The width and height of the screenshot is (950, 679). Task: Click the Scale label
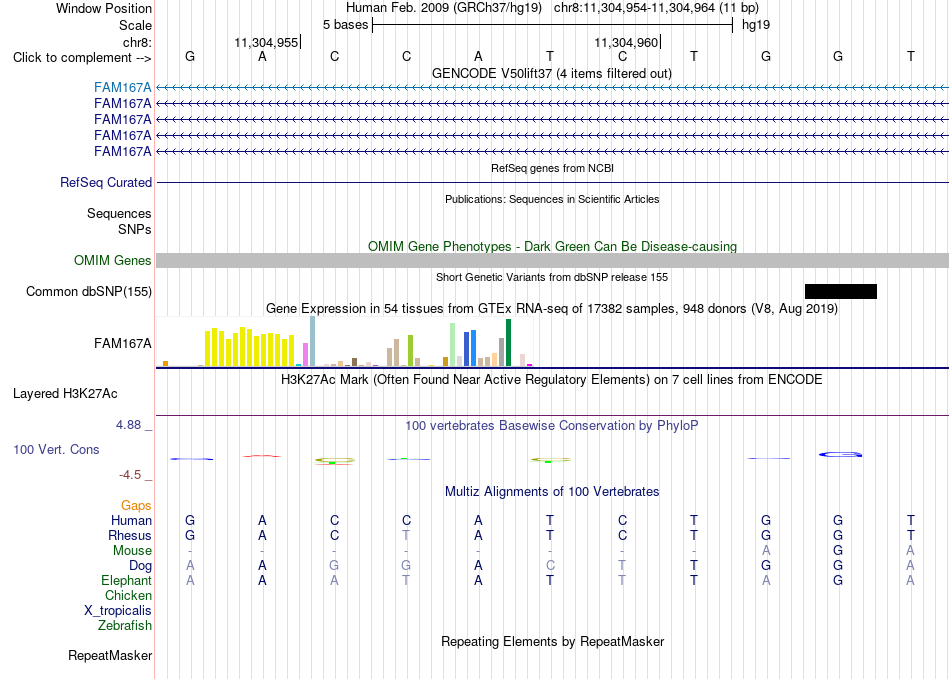(135, 25)
